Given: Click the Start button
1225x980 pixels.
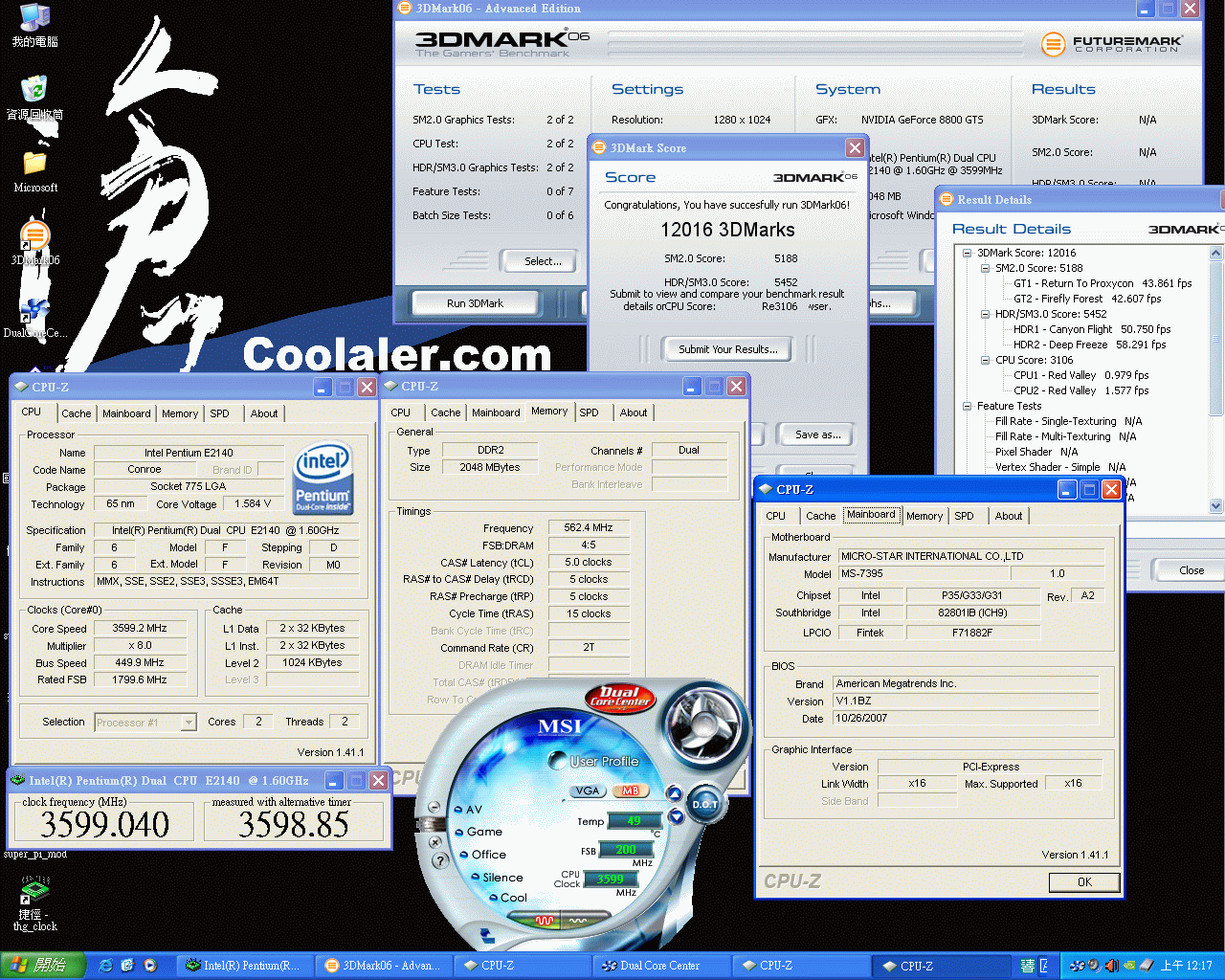Looking at the screenshot, I should (x=42, y=966).
